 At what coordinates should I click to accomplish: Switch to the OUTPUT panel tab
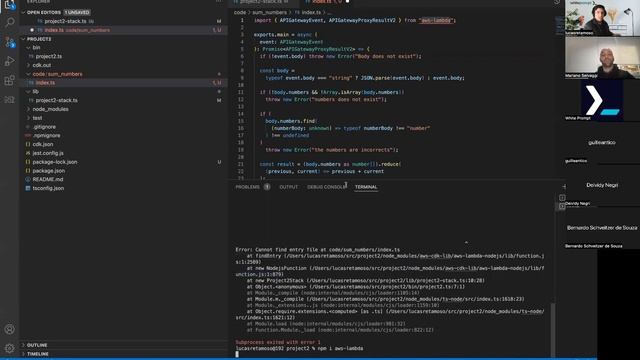pyautogui.click(x=289, y=187)
